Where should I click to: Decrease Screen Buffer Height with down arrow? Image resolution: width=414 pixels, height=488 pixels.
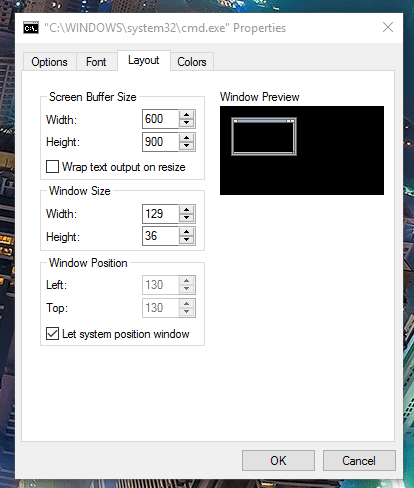tap(186, 146)
